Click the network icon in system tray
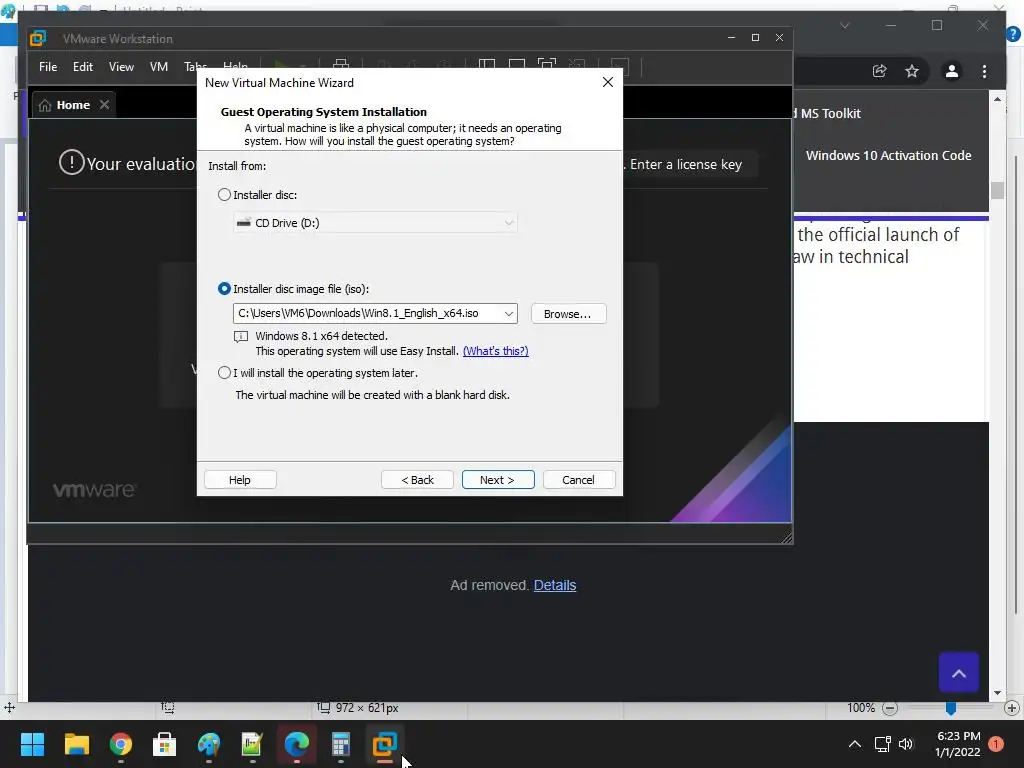The height and width of the screenshot is (768, 1024). 882,744
